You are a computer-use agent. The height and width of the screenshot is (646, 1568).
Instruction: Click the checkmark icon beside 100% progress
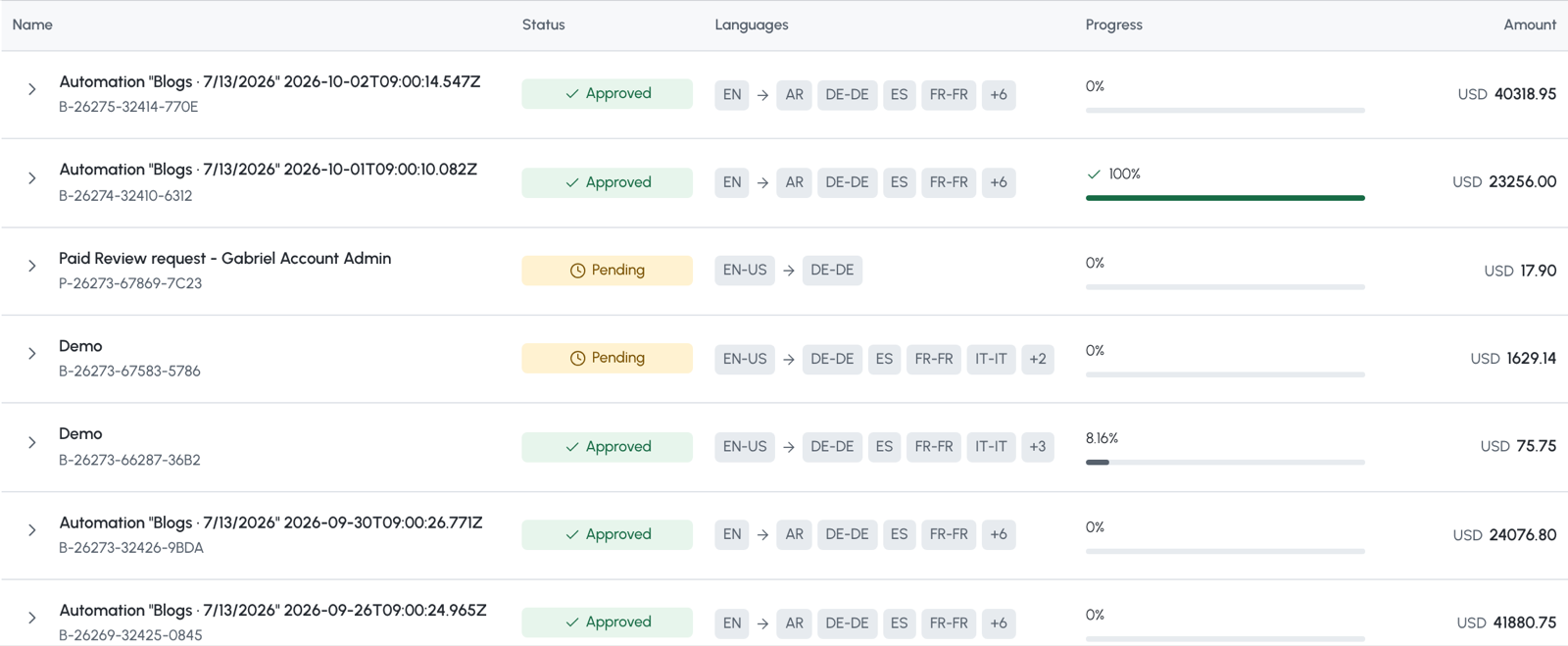(1094, 174)
